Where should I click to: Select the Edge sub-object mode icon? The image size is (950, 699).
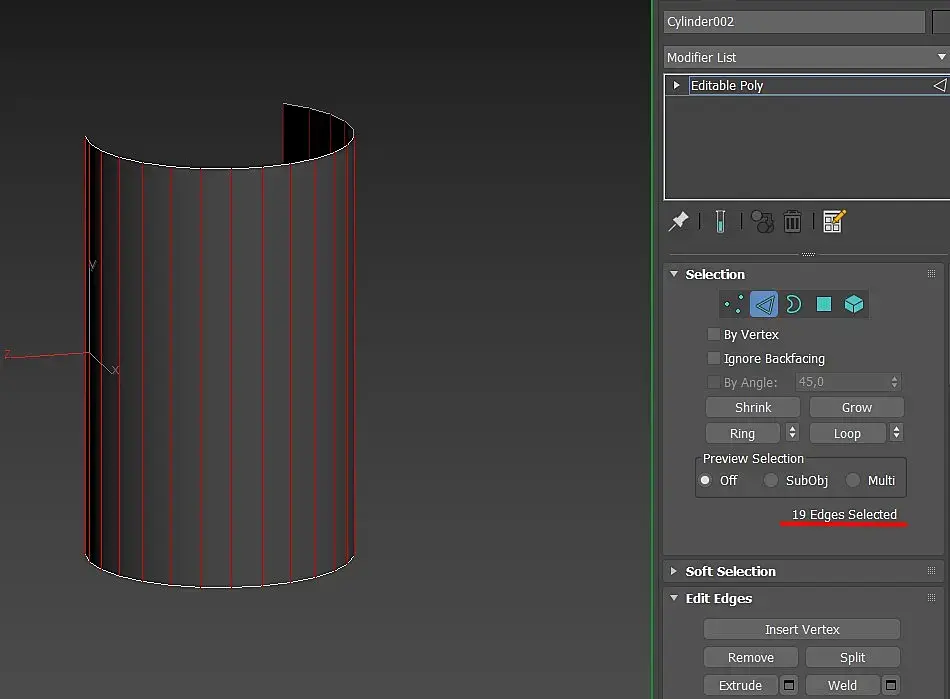[764, 304]
